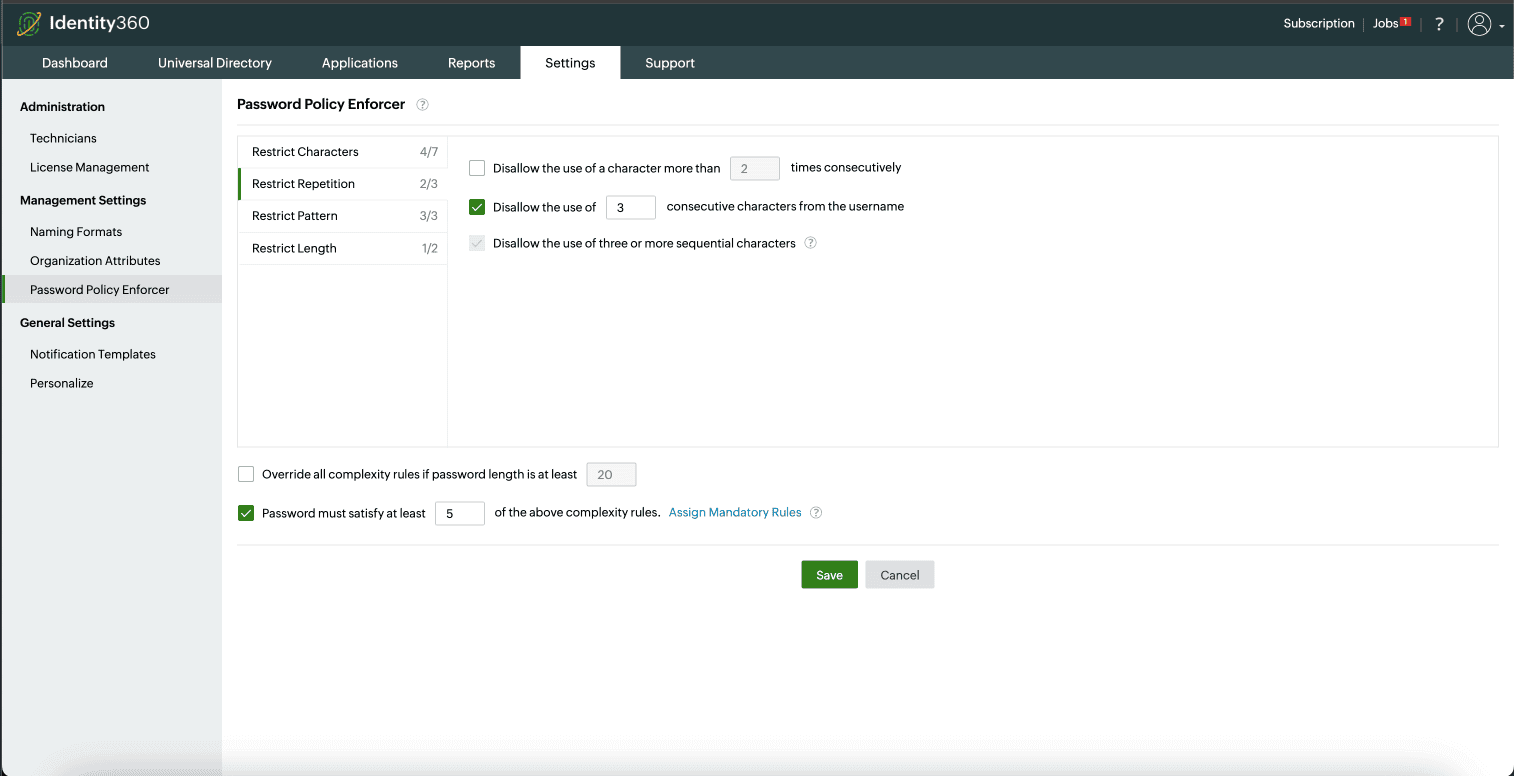Viewport: 1514px width, 776px height.
Task: Click the Administration section heading
Action: (x=62, y=107)
